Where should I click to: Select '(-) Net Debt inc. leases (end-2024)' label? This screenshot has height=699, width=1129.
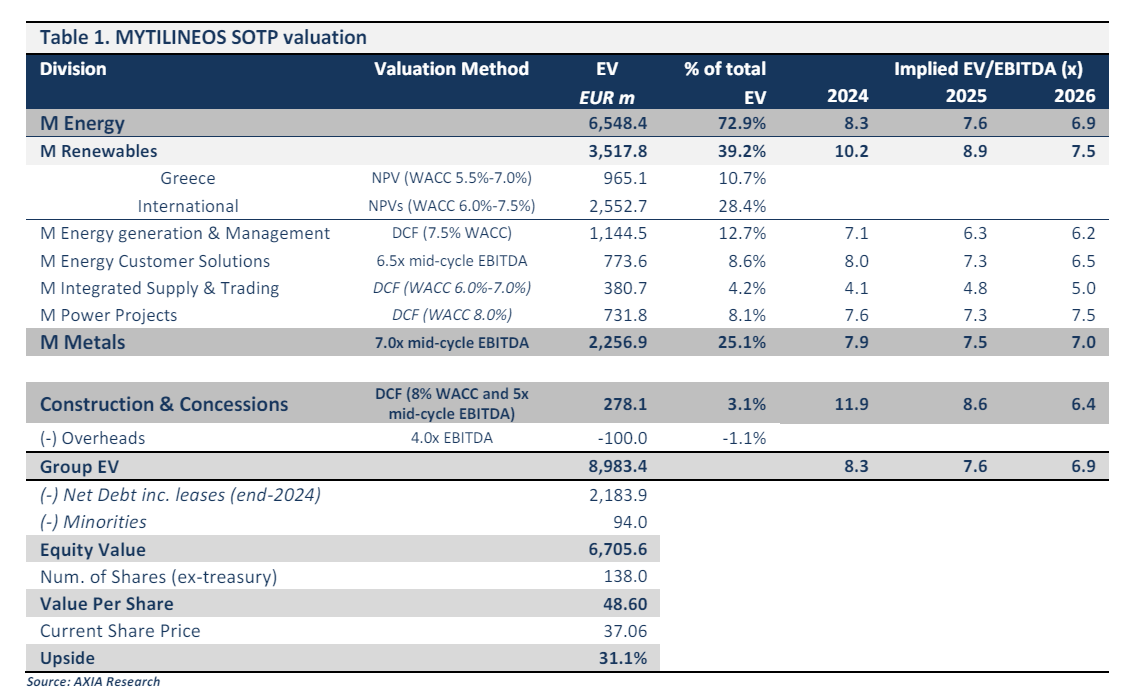[x=180, y=495]
